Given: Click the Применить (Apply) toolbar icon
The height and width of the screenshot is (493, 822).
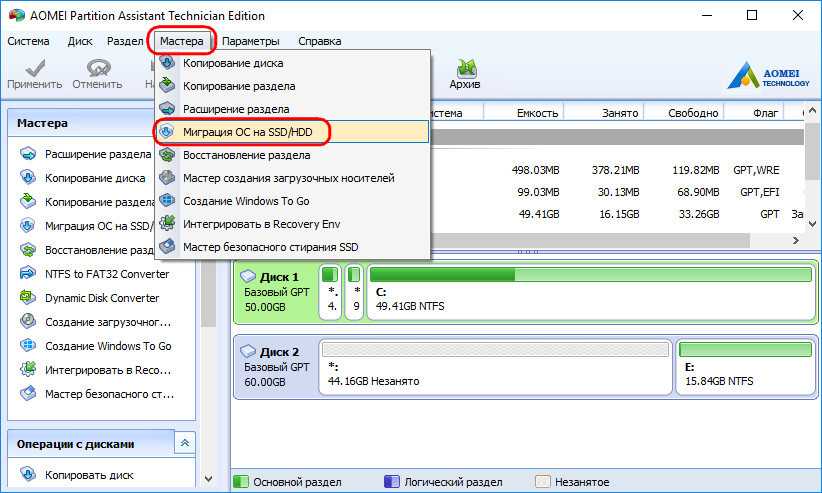Looking at the screenshot, I should coord(35,70).
